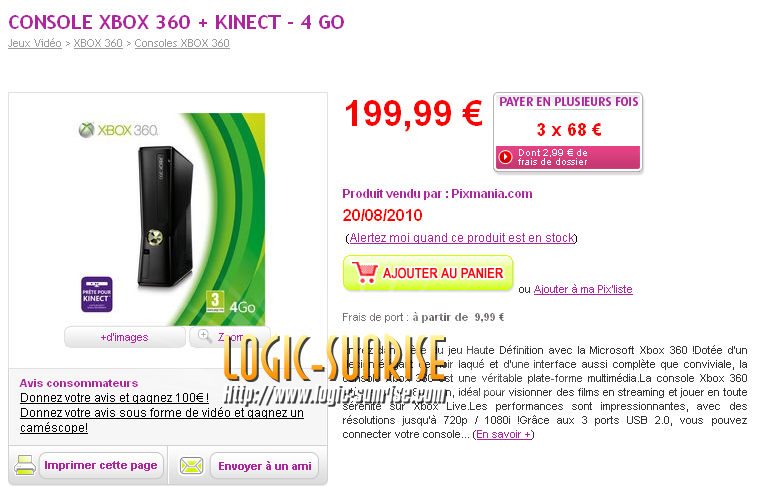The width and height of the screenshot is (758, 496).
Task: Click Imprimer cette page button
Action: click(x=101, y=465)
